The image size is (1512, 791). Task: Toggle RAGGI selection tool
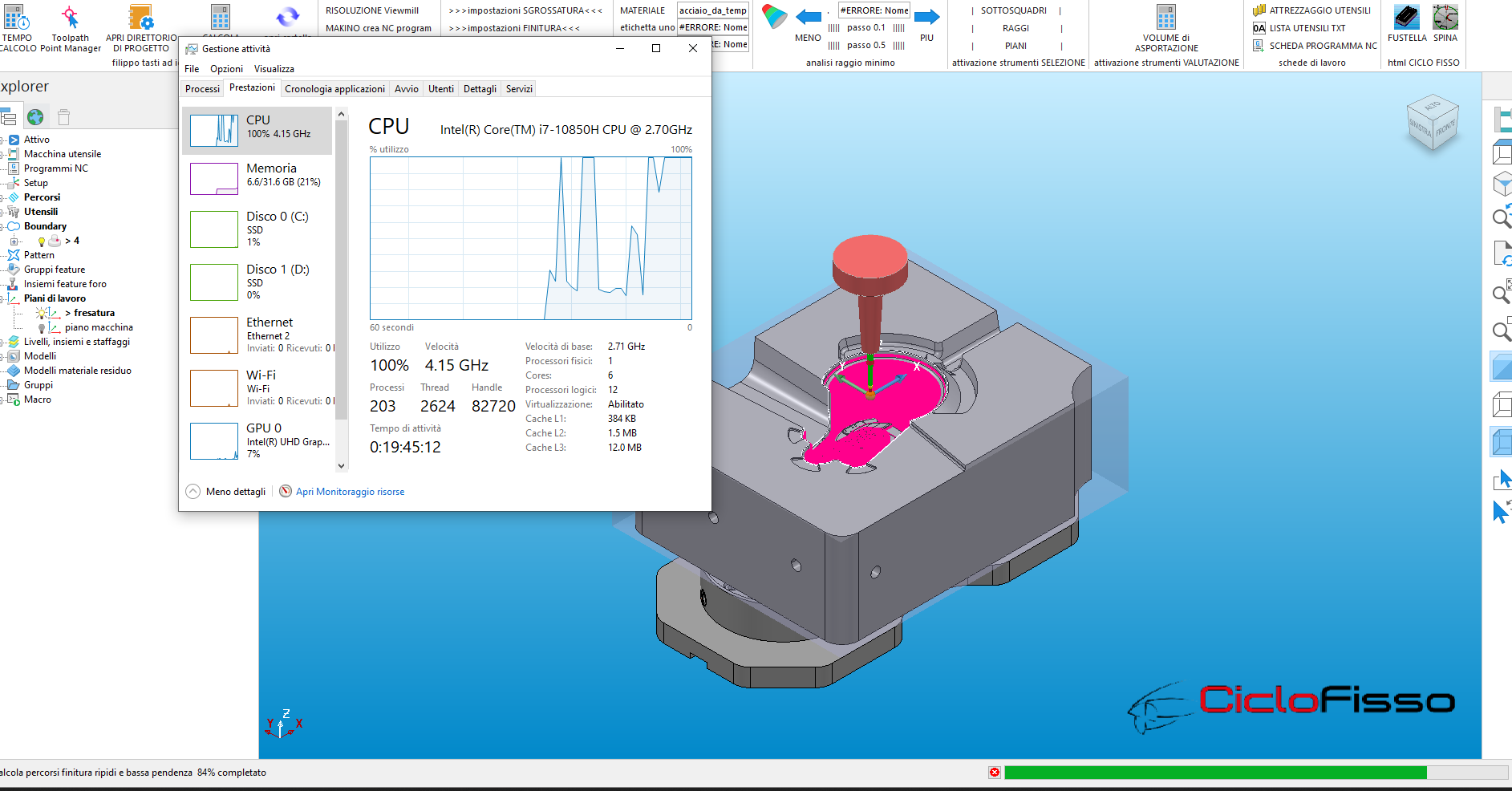tap(1015, 28)
